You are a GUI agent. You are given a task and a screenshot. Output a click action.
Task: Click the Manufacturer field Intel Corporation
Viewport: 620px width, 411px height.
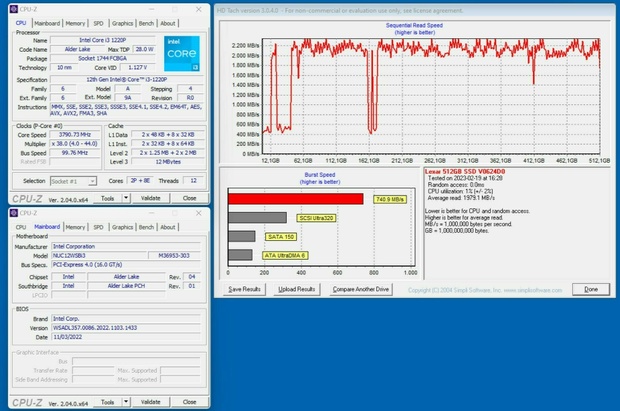click(126, 246)
